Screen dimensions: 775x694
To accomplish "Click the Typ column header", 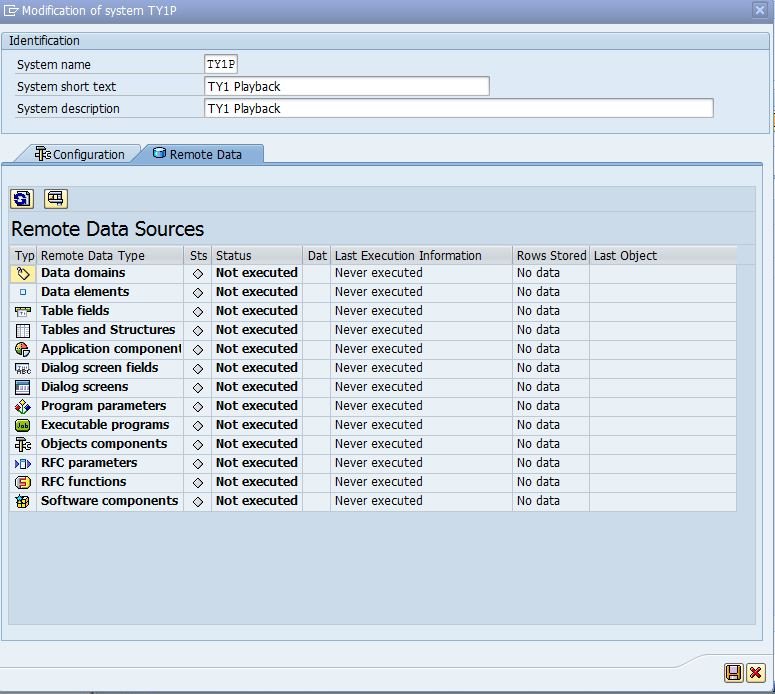I will (23, 255).
